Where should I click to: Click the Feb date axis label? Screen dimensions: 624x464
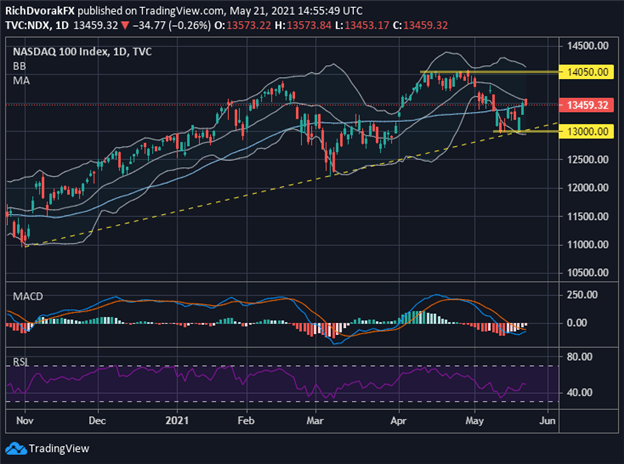(246, 421)
